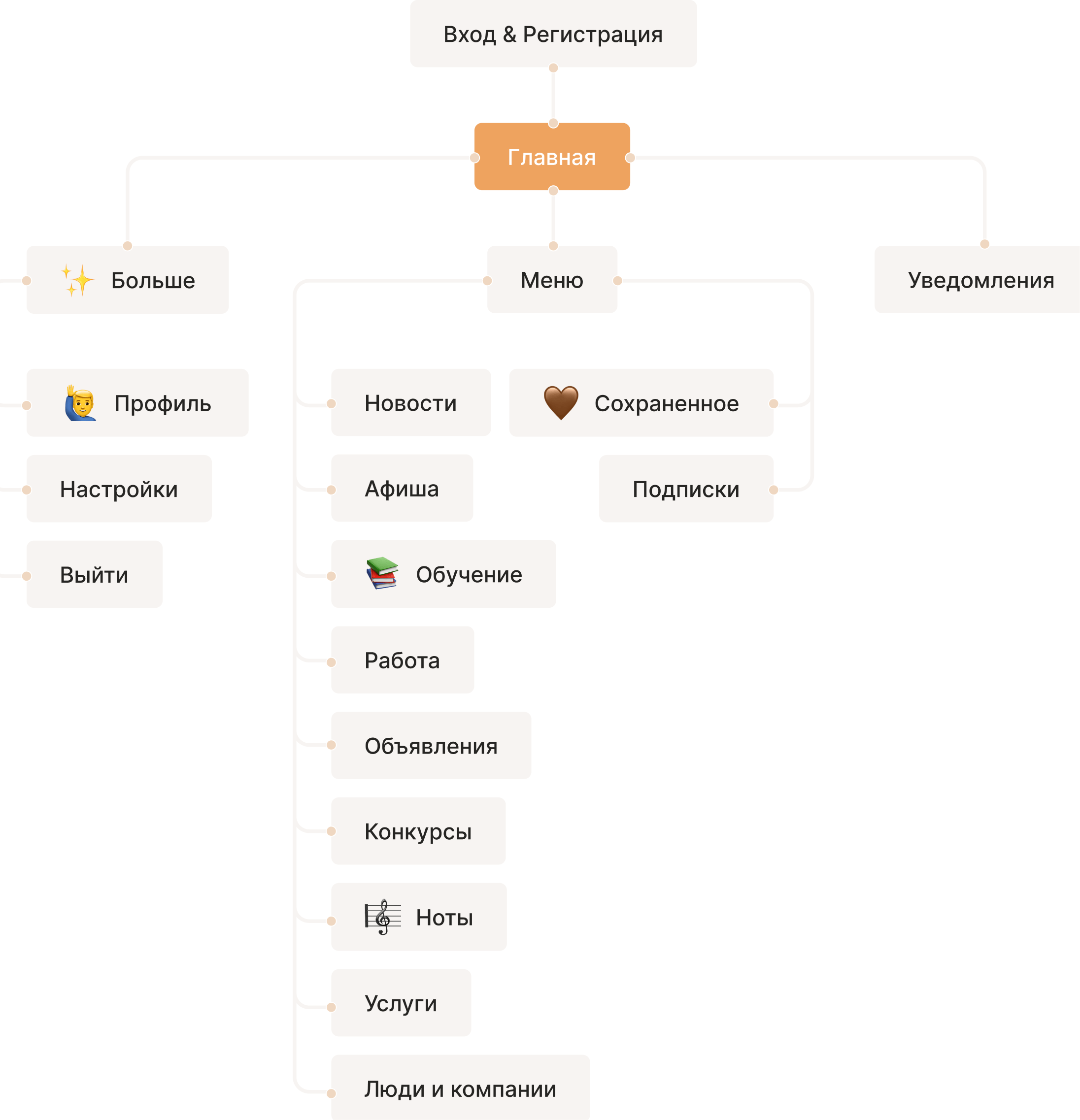Viewport: 1080px width, 1120px height.
Task: Open the Настройки node
Action: coord(119,489)
